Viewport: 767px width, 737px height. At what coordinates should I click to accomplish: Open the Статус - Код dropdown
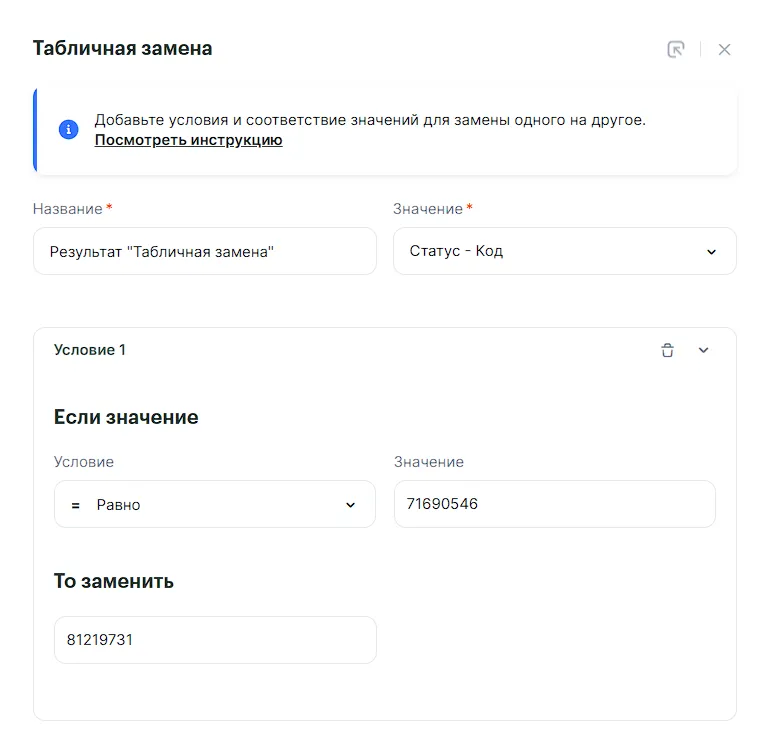[564, 251]
